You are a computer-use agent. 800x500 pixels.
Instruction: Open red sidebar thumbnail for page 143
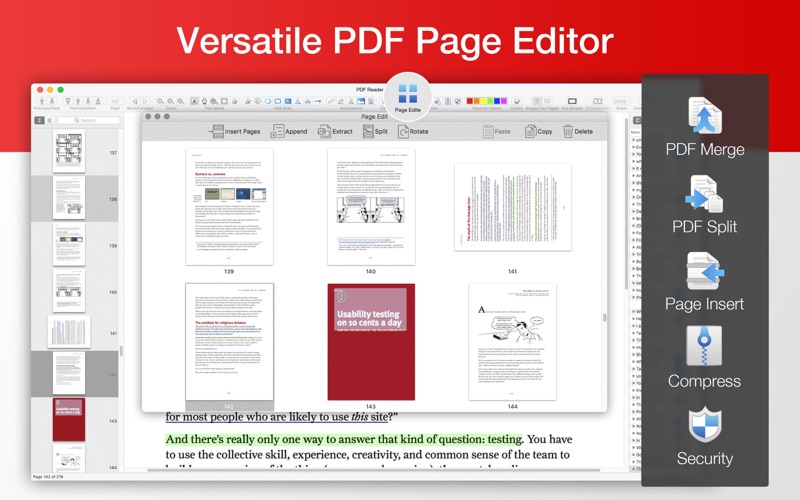coord(69,420)
